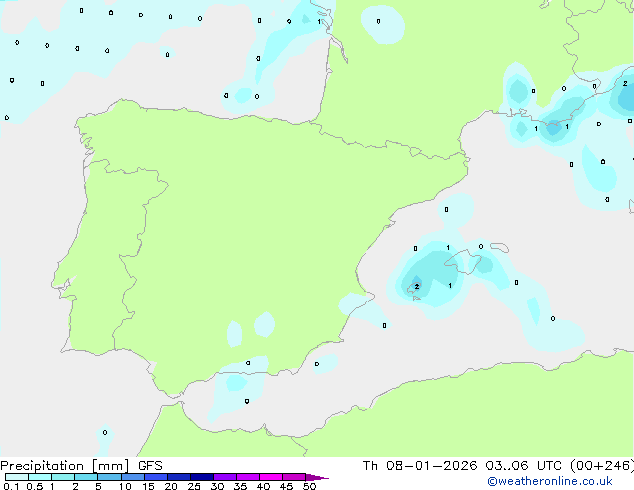
Task: Pick the legend swatch between 20 and 25
Action: pyautogui.click(x=179, y=477)
